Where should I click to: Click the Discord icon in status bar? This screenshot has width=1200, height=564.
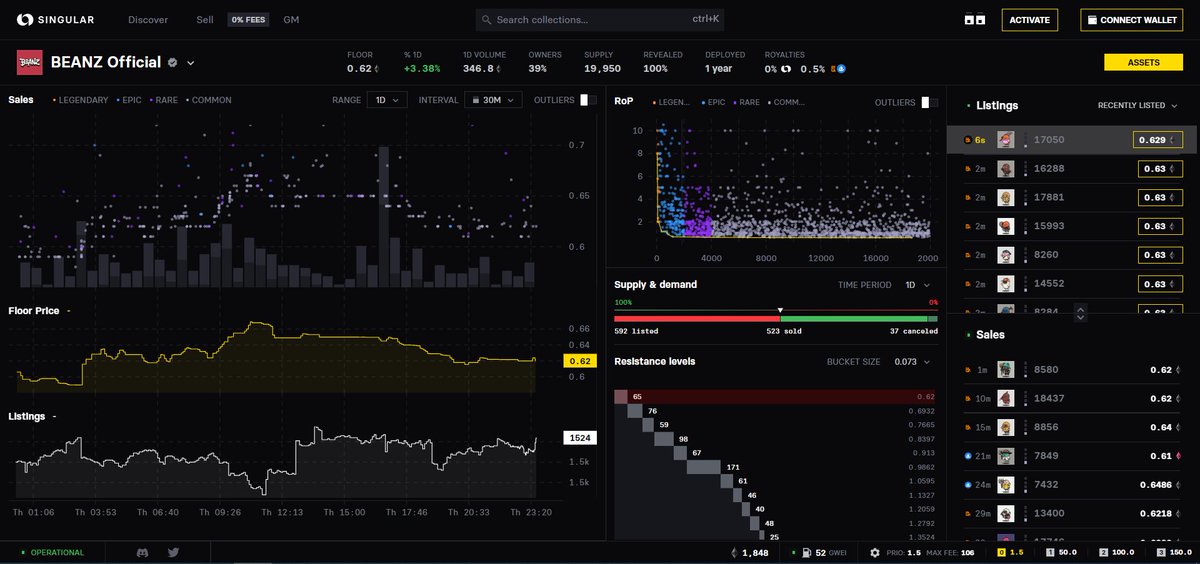point(143,552)
